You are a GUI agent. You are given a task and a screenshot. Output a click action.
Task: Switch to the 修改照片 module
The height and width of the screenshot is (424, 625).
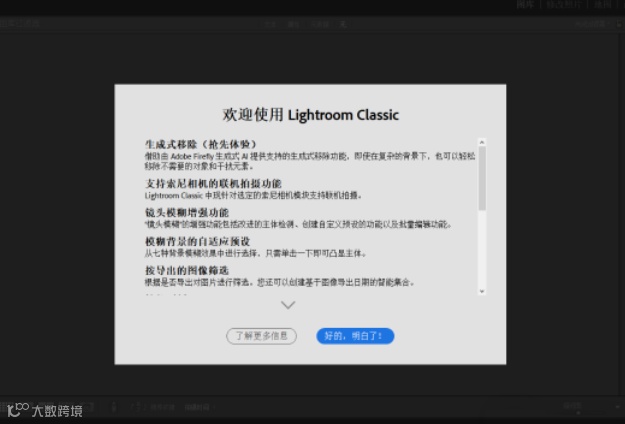(x=563, y=4)
